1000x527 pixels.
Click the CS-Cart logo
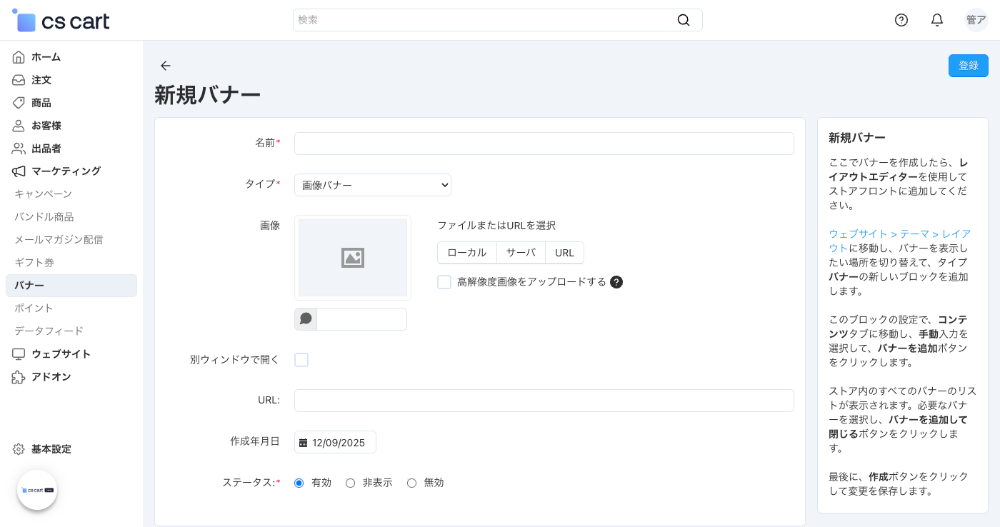[x=61, y=20]
